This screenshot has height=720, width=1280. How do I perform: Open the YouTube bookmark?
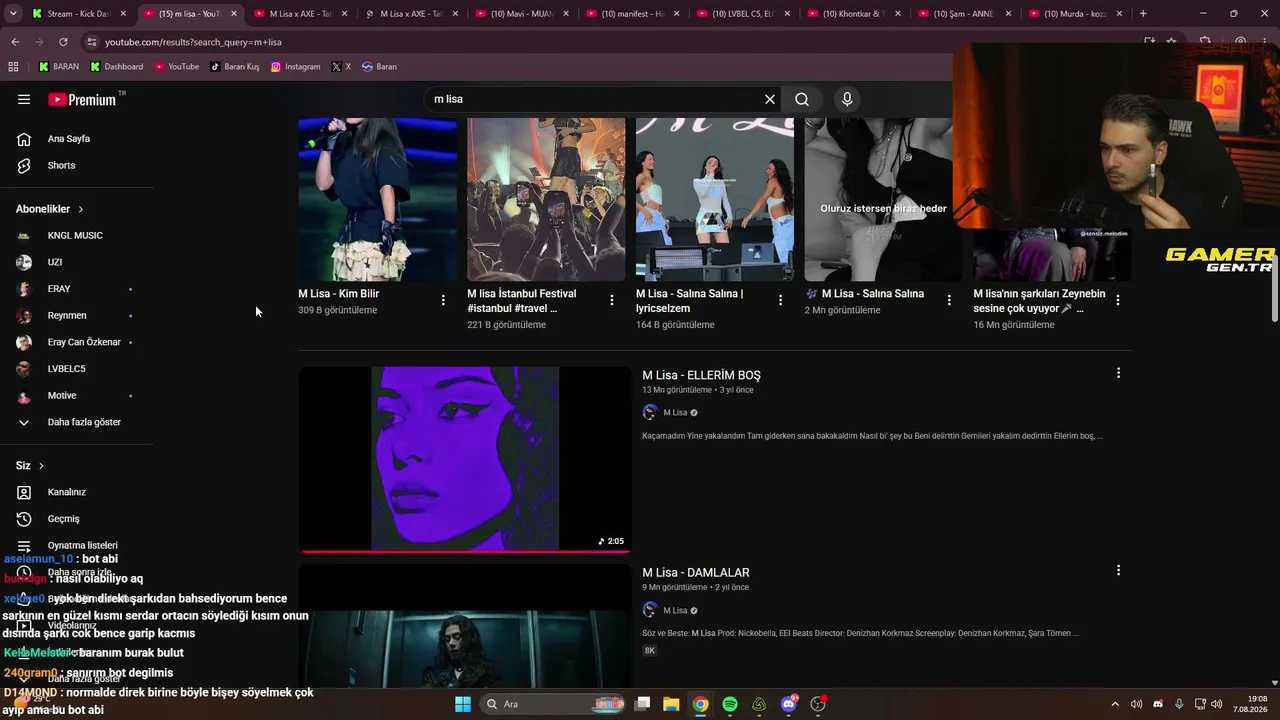pos(177,67)
